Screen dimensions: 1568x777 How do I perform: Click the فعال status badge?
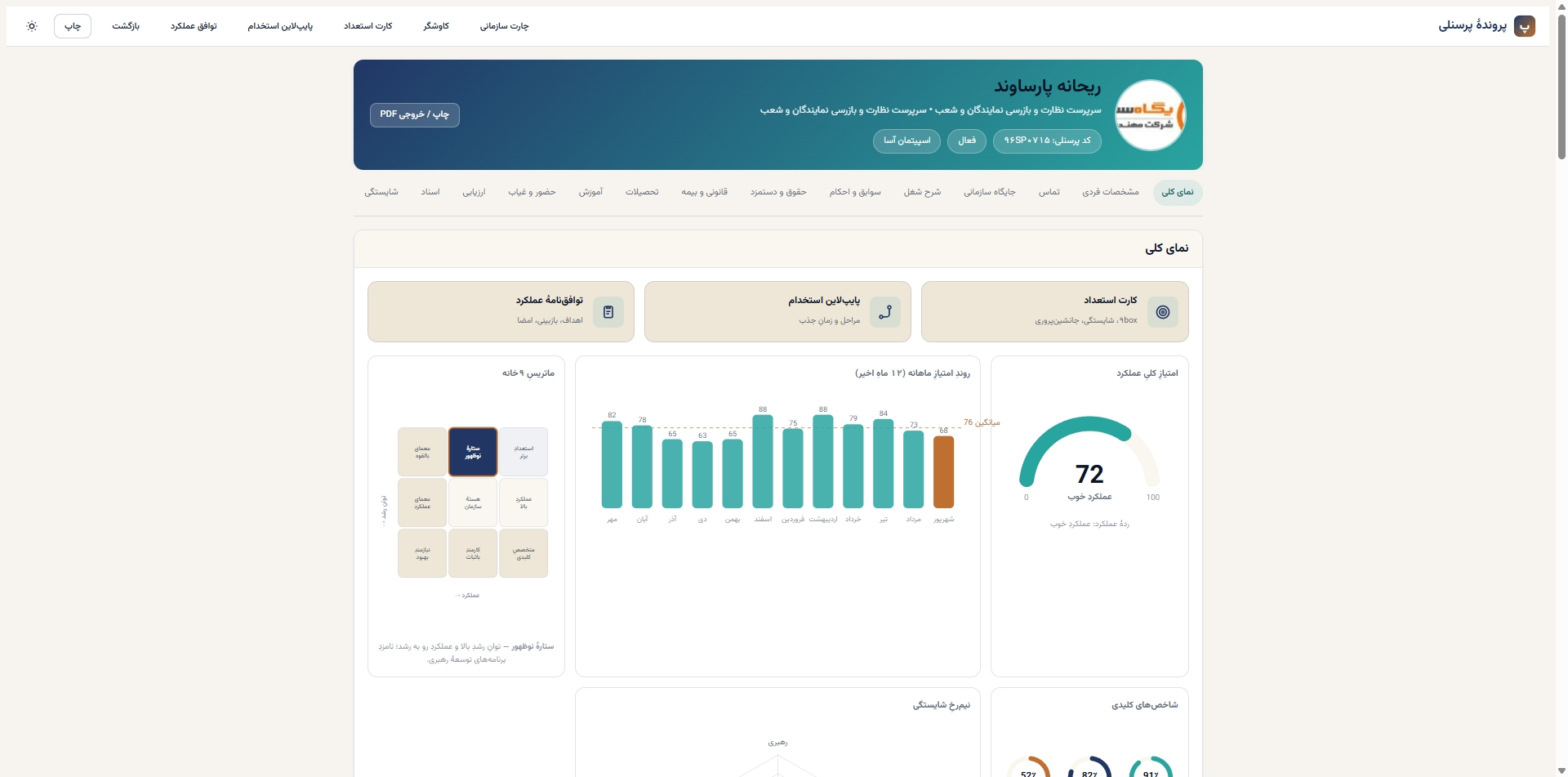pos(967,141)
